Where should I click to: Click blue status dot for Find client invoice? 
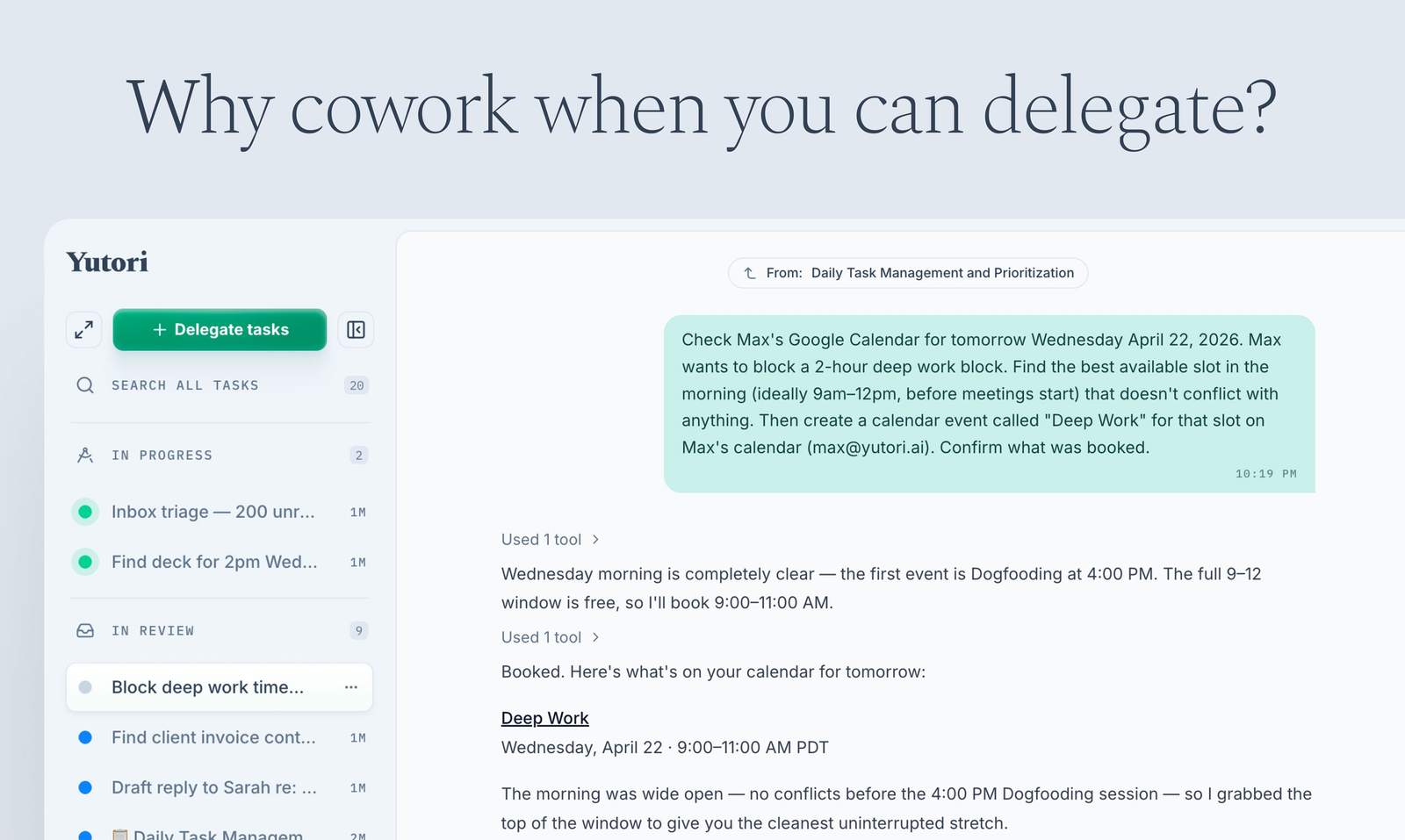(x=85, y=738)
